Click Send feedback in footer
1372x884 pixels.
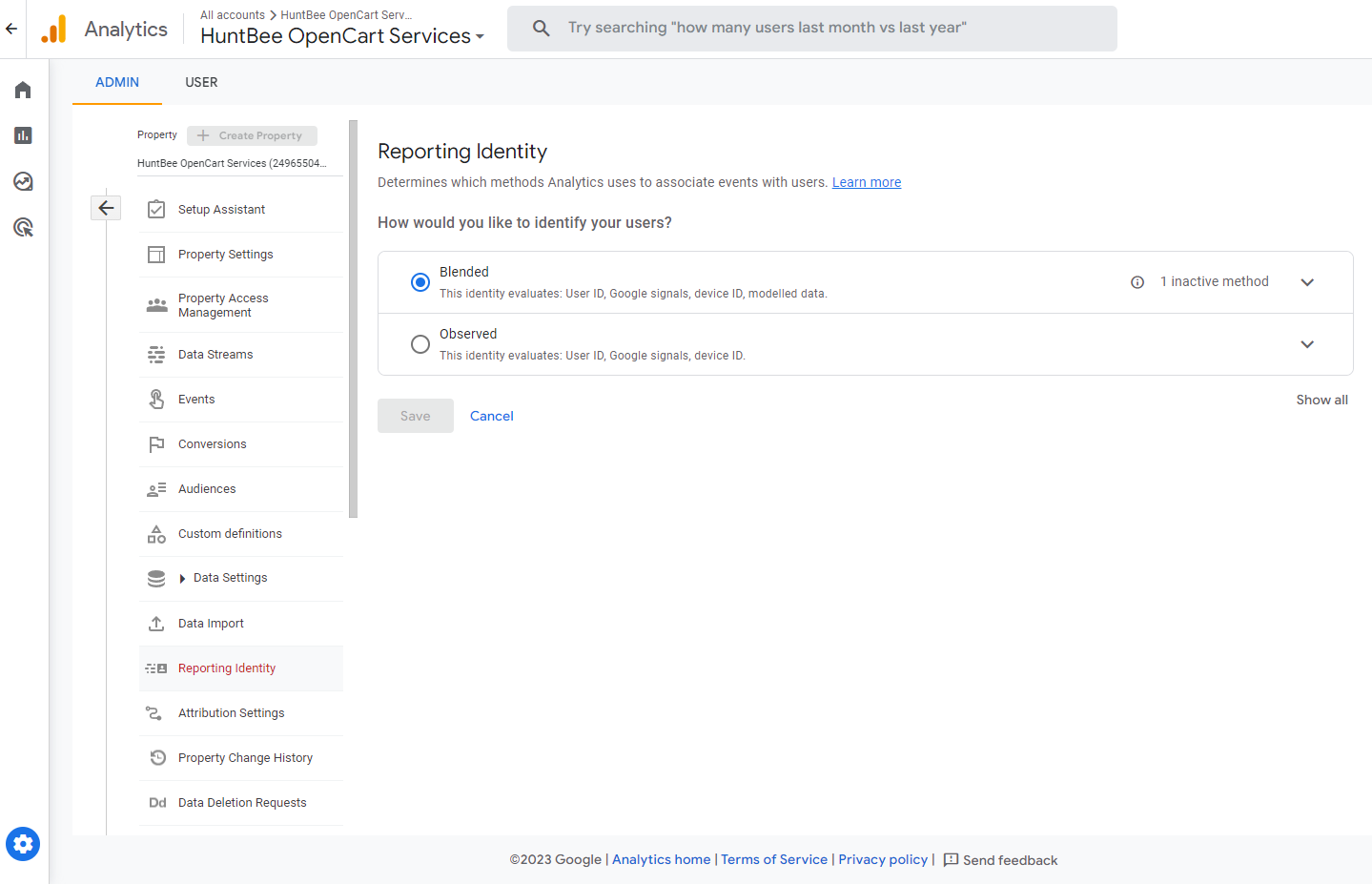pyautogui.click(x=1000, y=860)
